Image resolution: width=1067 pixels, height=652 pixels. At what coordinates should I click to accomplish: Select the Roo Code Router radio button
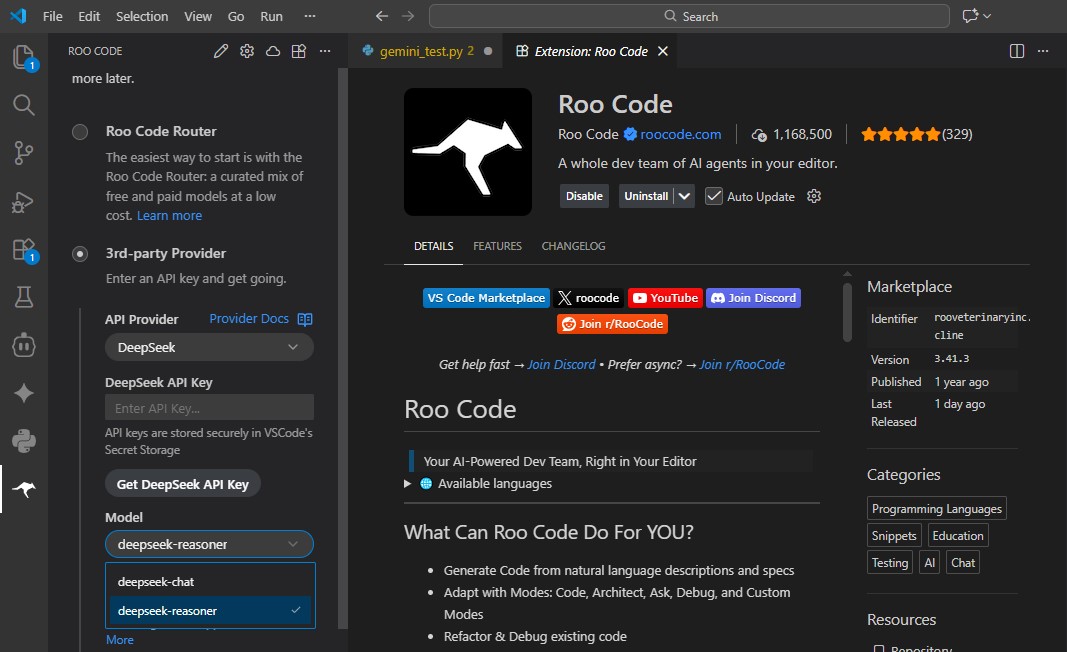(x=80, y=130)
